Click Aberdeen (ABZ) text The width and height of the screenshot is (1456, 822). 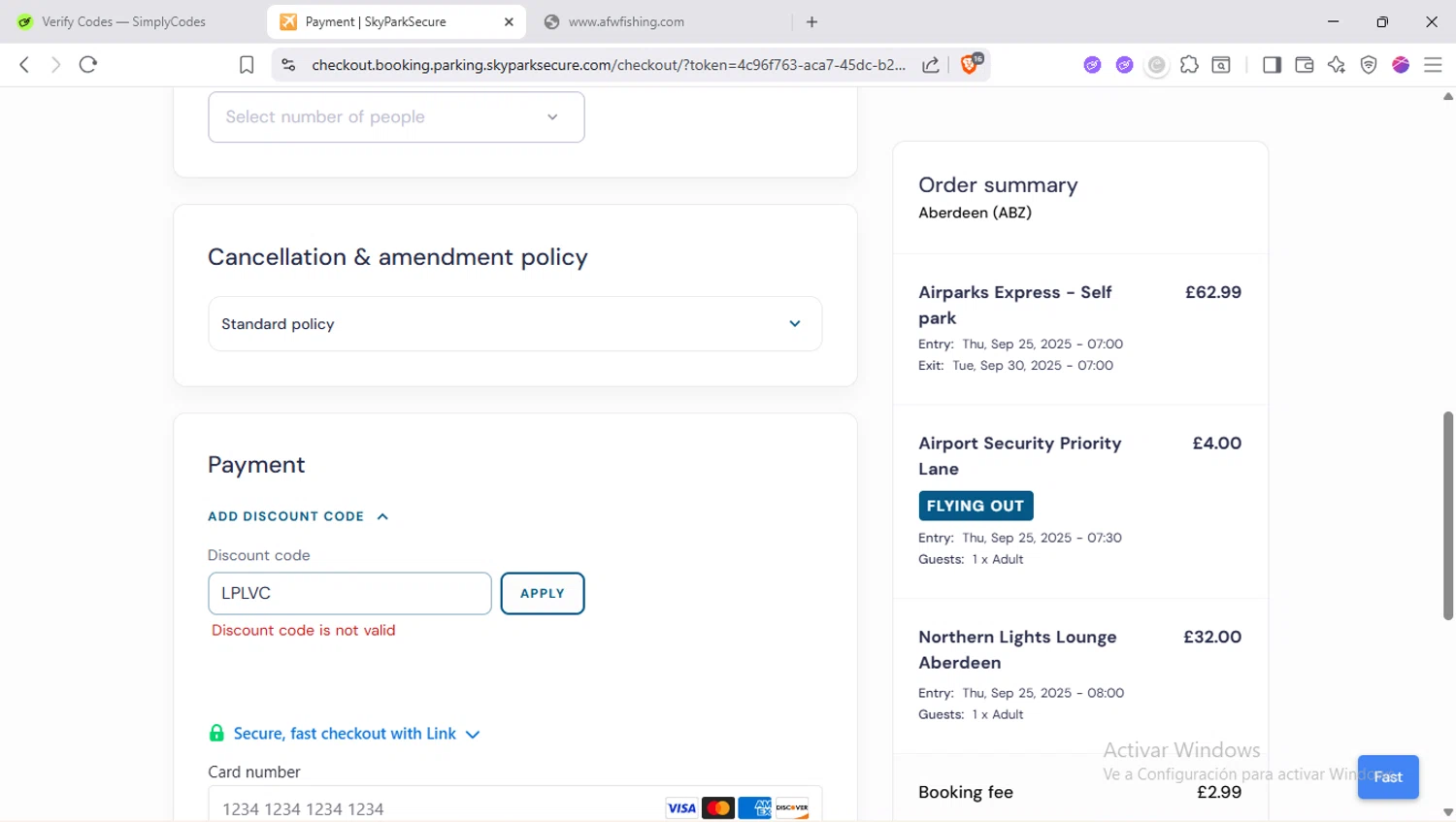(975, 213)
